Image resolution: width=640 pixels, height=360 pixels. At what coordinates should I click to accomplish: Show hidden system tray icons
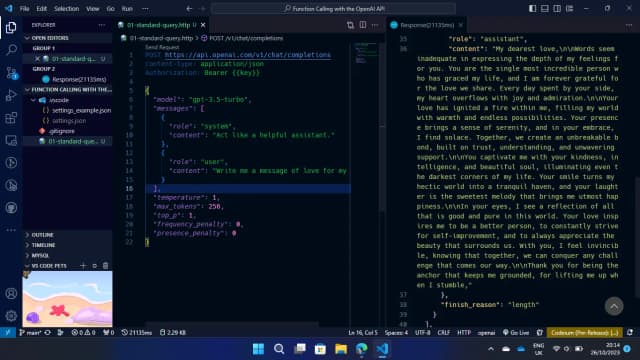click(491, 349)
